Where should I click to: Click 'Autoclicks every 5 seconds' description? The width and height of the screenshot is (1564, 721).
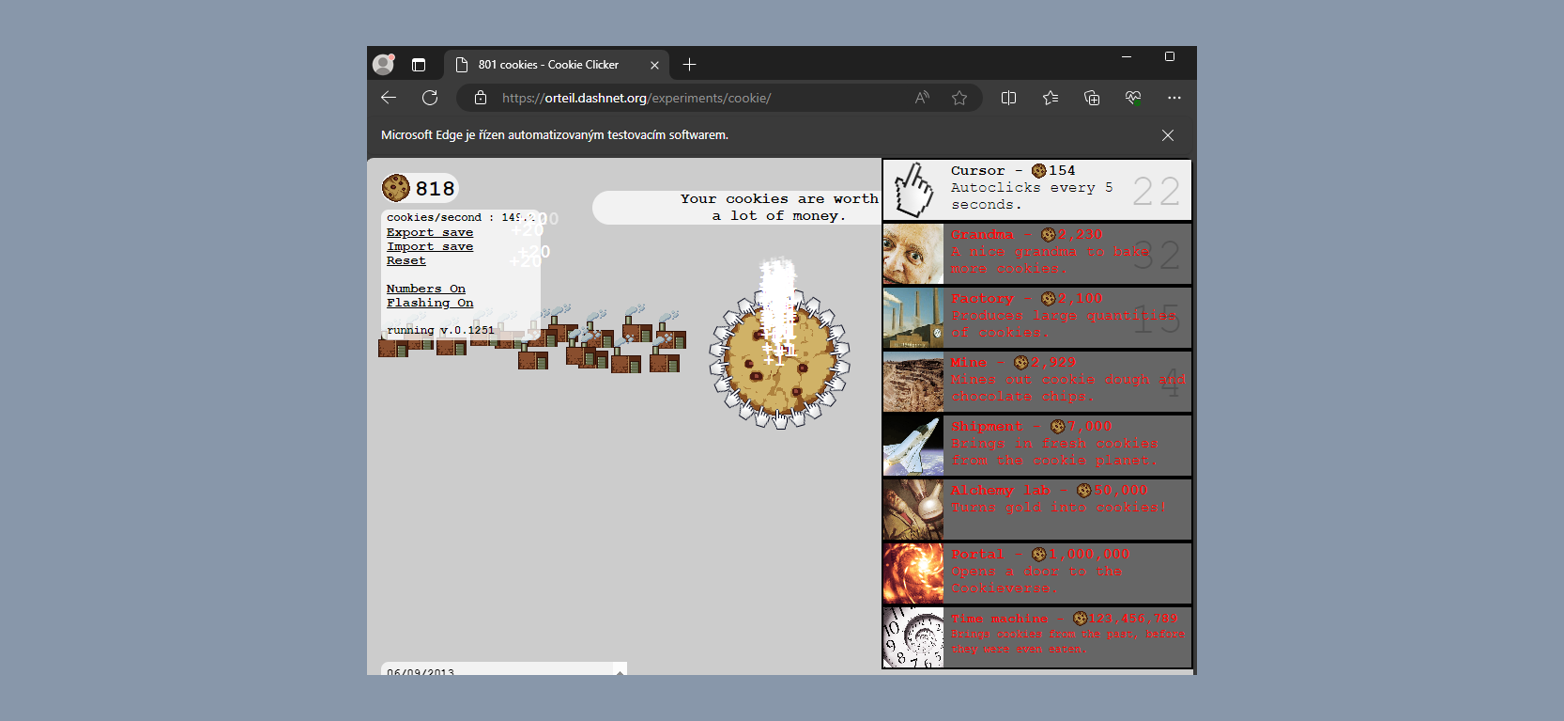click(x=1032, y=196)
